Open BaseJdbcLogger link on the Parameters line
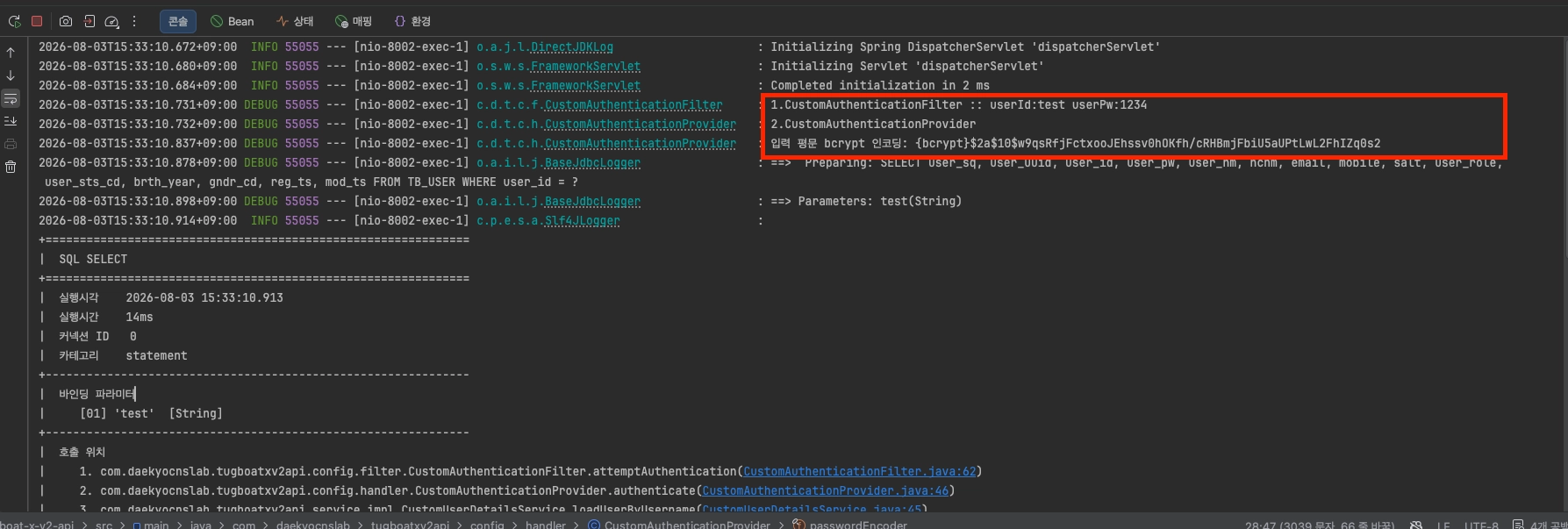Viewport: 1568px width, 529px height. [x=592, y=202]
